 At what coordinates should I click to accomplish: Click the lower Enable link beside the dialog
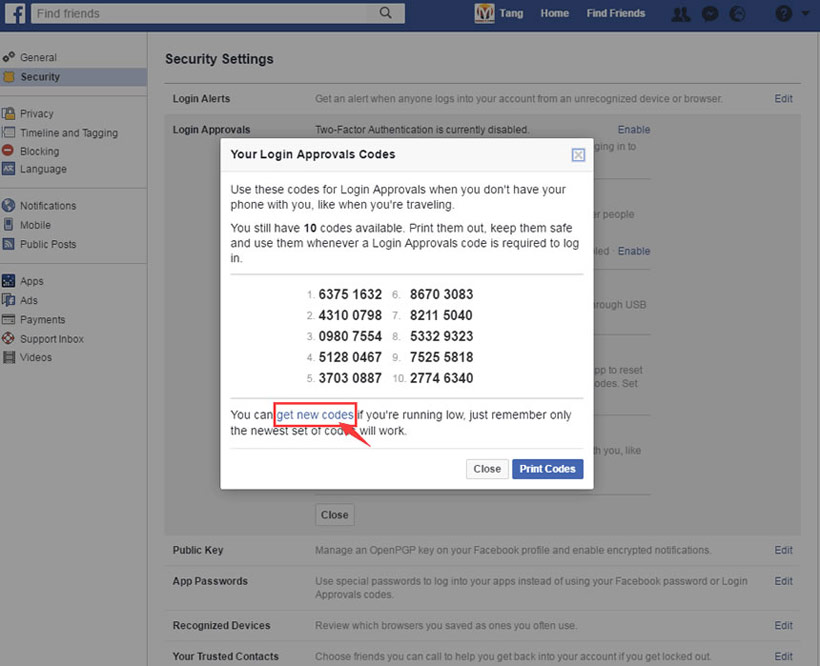point(634,251)
